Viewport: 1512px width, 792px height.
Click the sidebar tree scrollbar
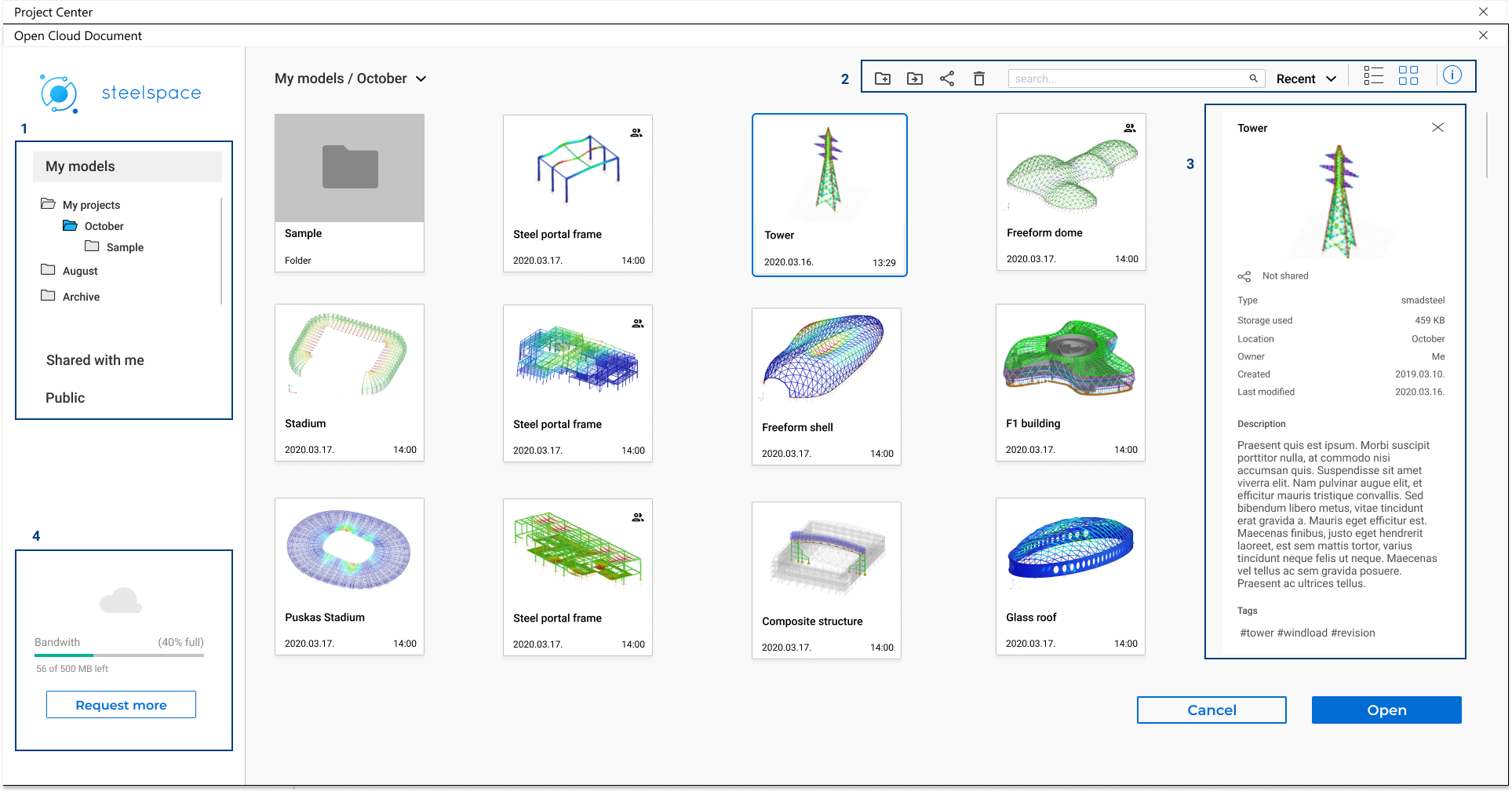tap(221, 251)
